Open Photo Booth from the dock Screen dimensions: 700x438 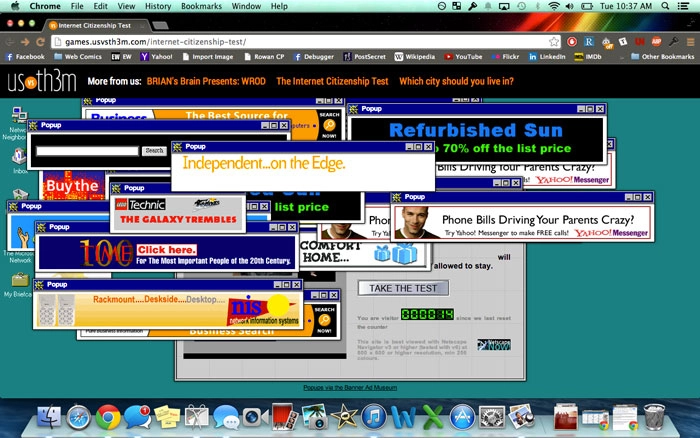pos(284,417)
